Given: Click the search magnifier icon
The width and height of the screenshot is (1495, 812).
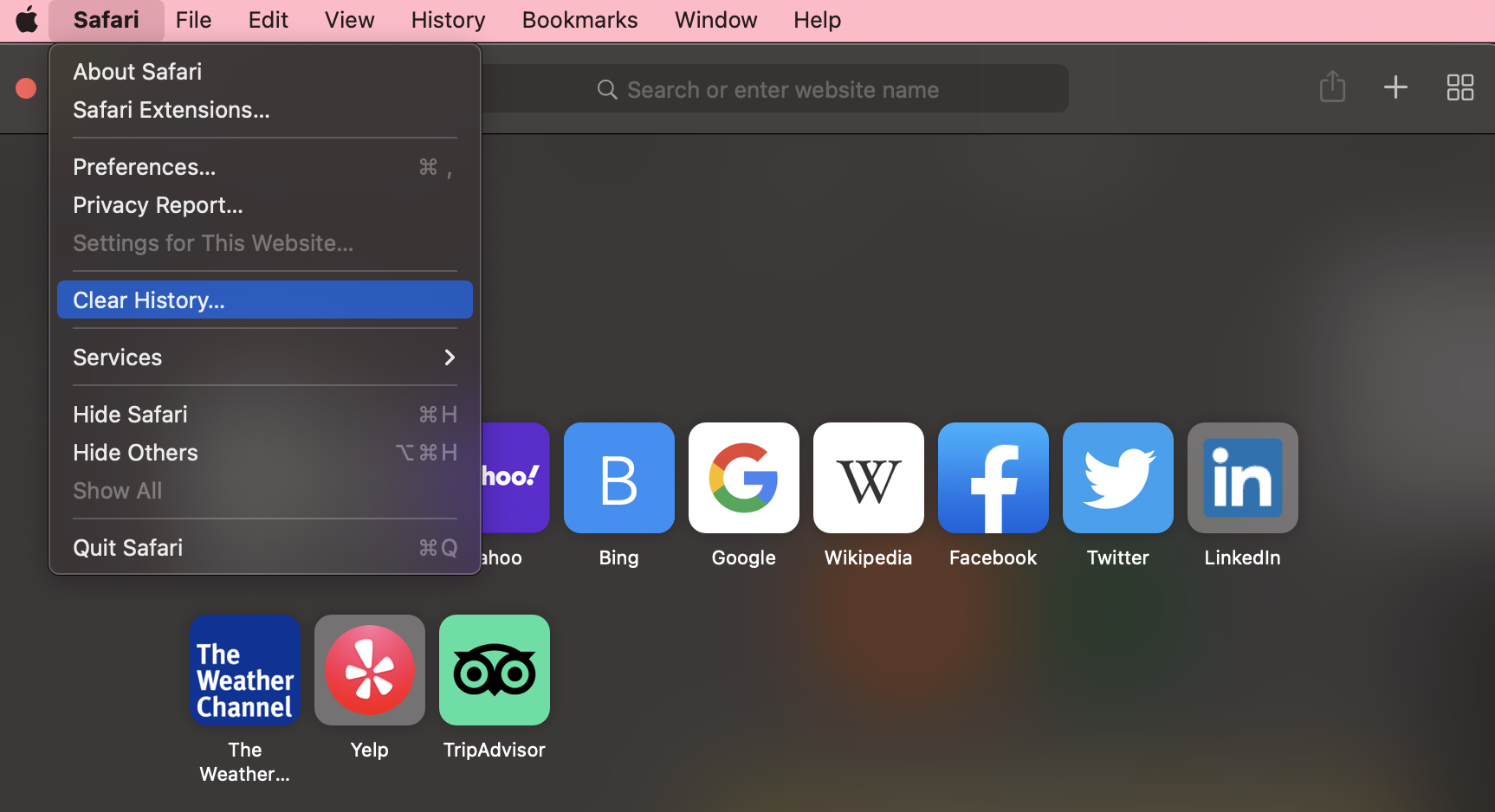Looking at the screenshot, I should 607,89.
